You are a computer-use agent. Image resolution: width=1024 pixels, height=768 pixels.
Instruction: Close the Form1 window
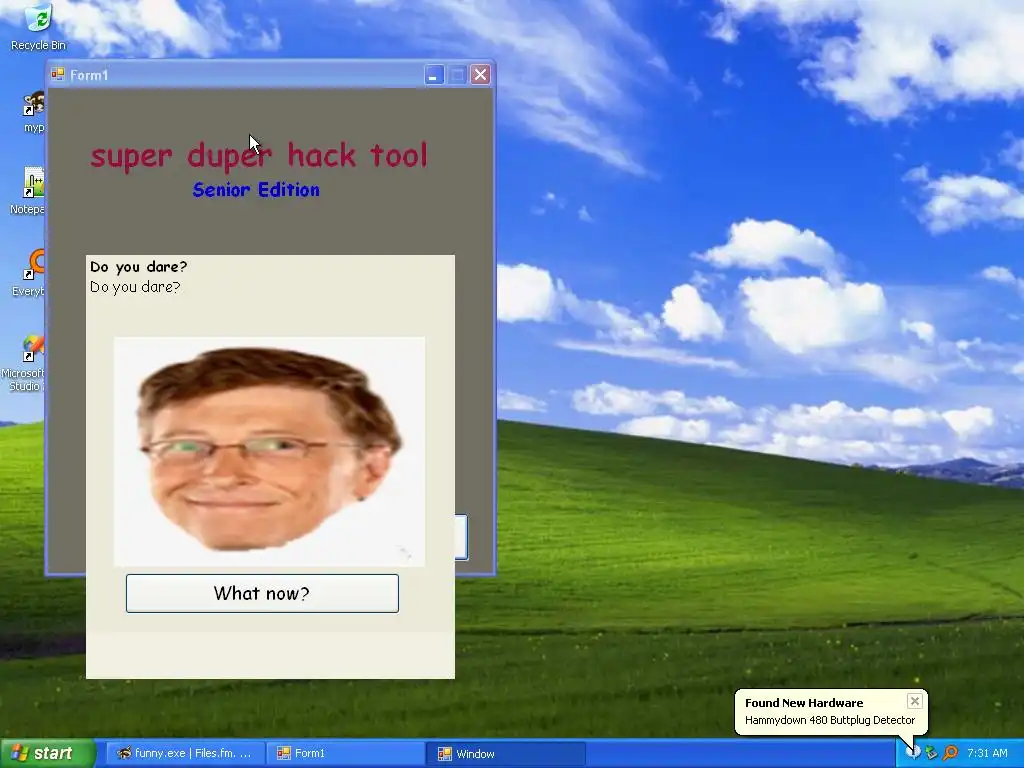[x=480, y=74]
